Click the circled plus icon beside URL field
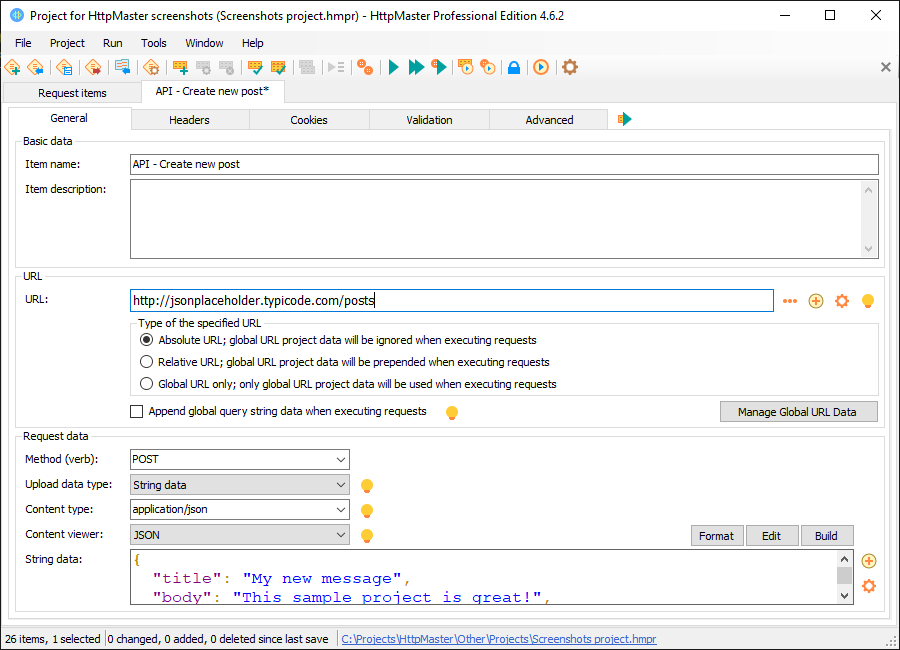 tap(816, 301)
